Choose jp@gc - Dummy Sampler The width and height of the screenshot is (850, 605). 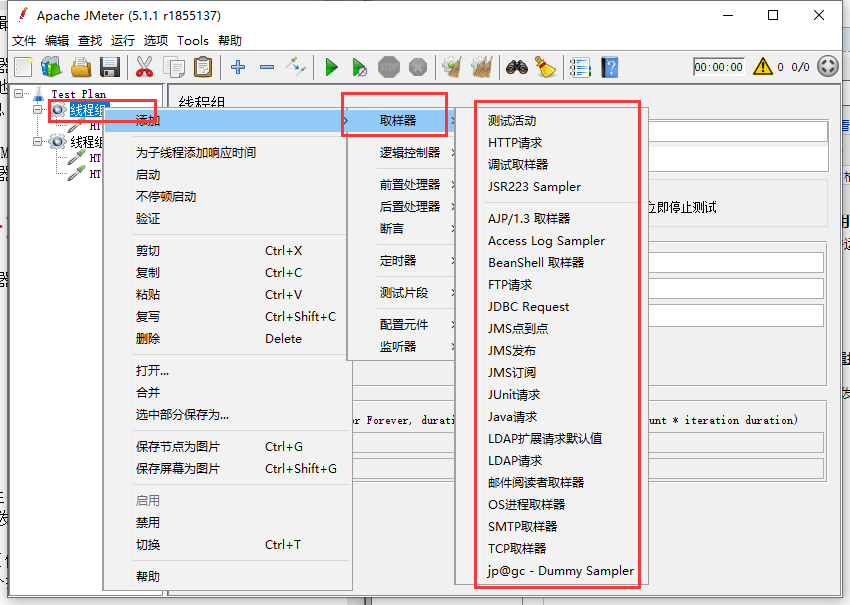pos(552,571)
